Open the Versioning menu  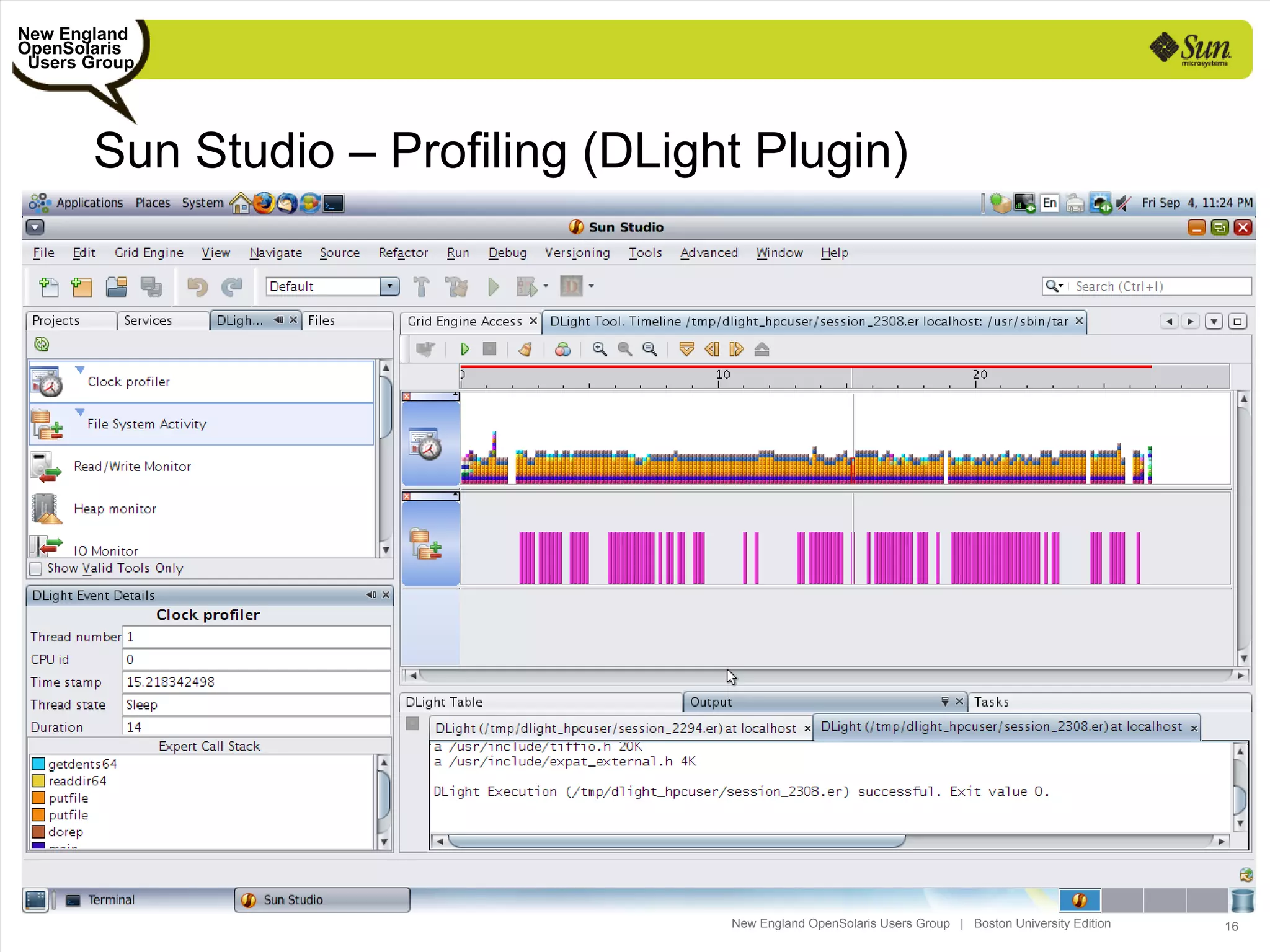pos(577,253)
